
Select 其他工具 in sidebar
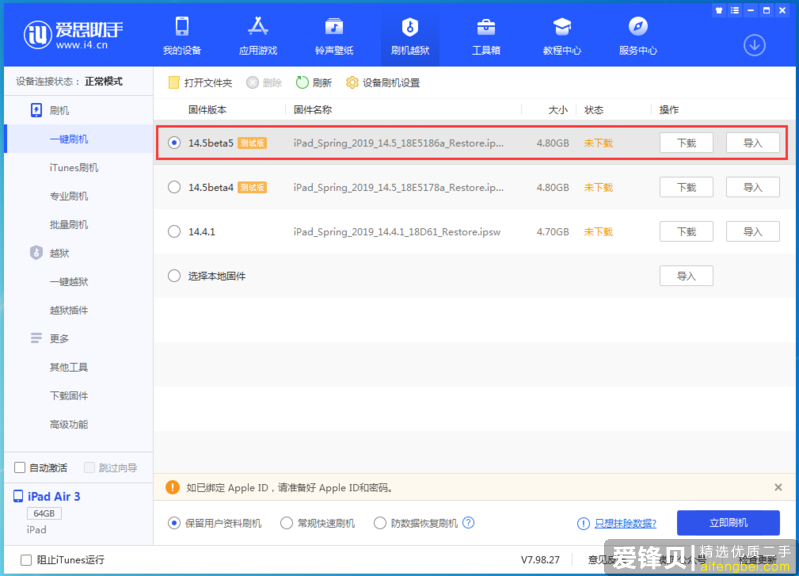[69, 367]
